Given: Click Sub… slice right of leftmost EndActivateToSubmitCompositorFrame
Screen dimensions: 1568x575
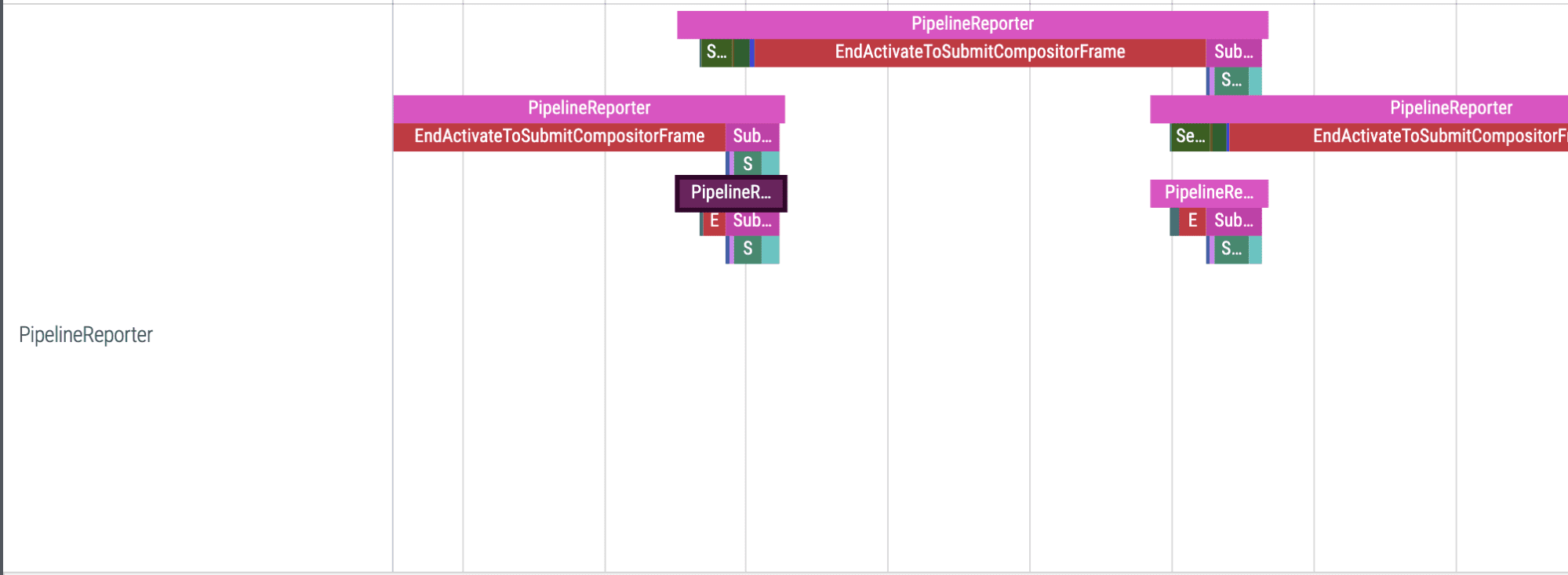Looking at the screenshot, I should point(751,136).
